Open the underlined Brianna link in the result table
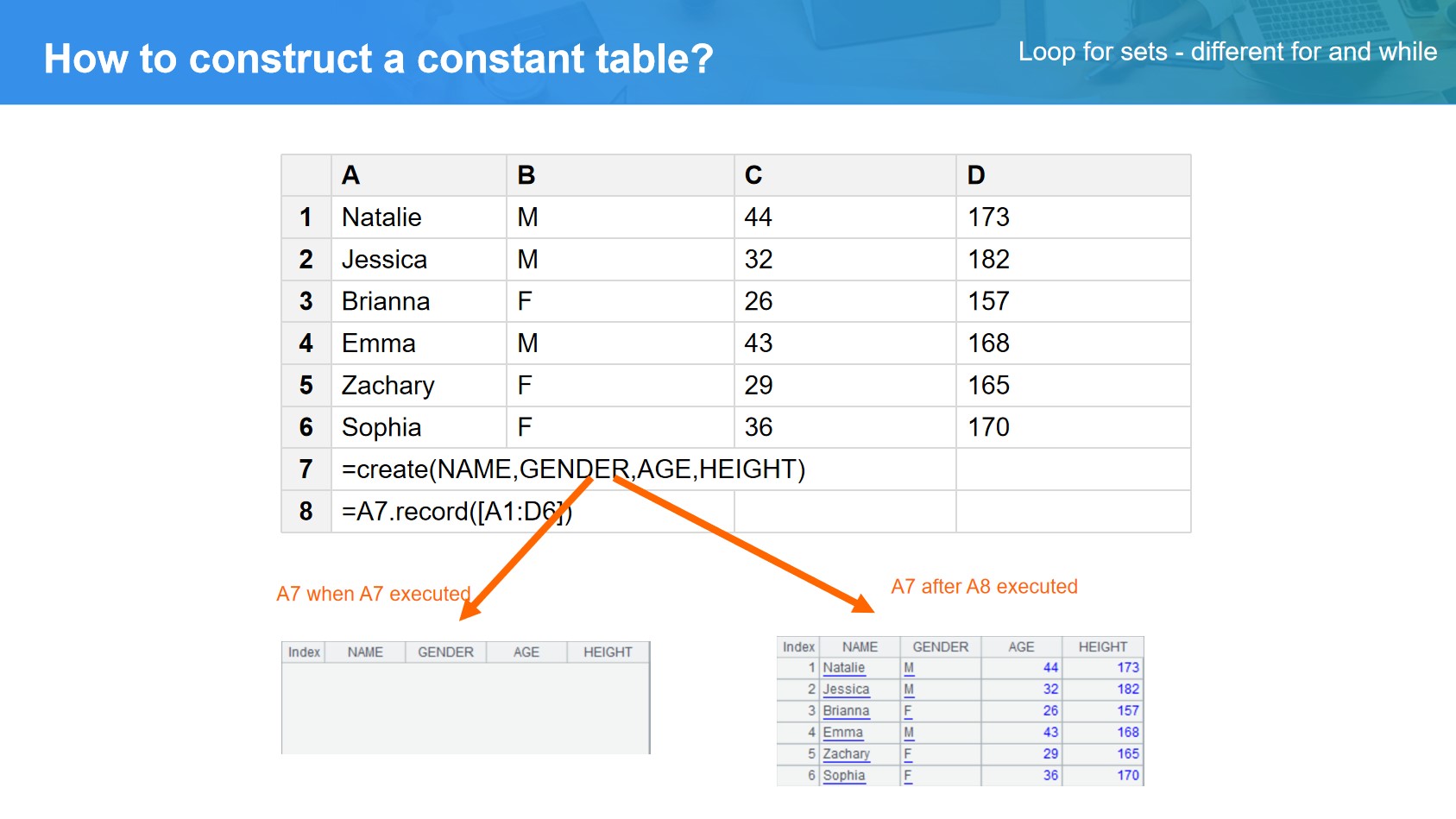This screenshot has height=819, width=1456. tap(846, 711)
